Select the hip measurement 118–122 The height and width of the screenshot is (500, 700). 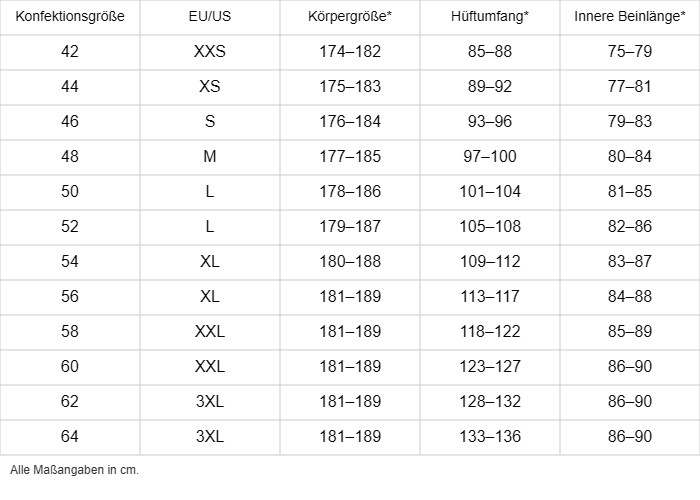(x=490, y=332)
